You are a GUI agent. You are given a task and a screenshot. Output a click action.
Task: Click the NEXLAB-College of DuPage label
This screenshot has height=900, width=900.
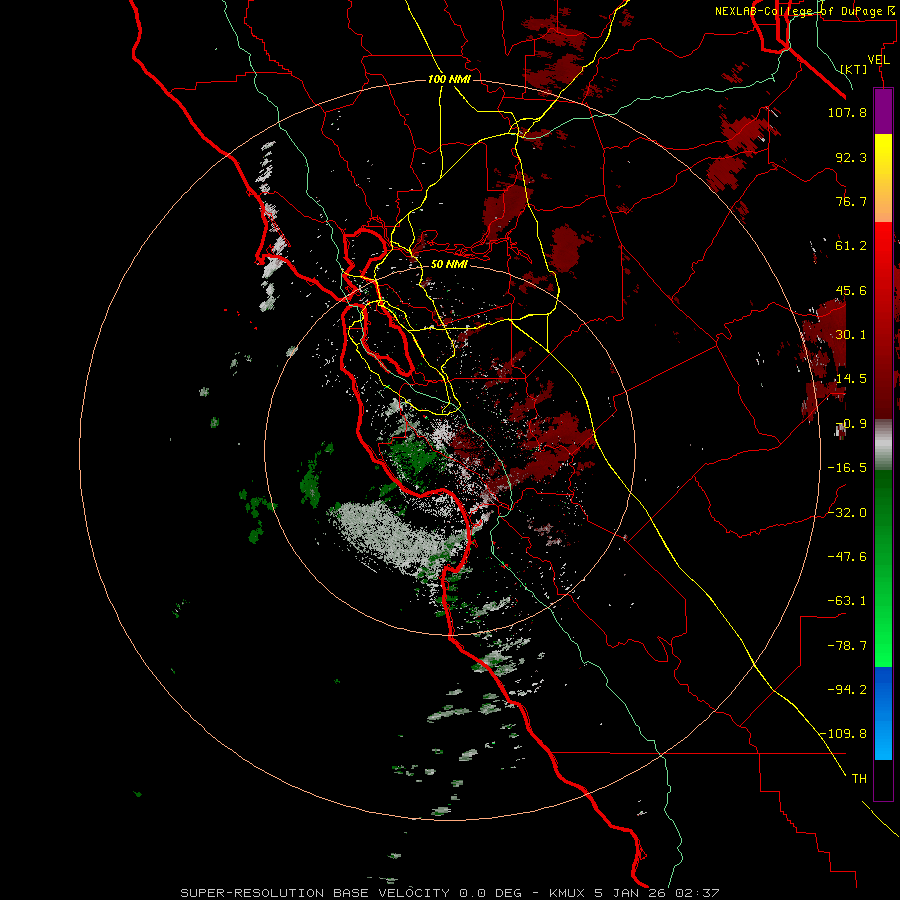point(804,11)
